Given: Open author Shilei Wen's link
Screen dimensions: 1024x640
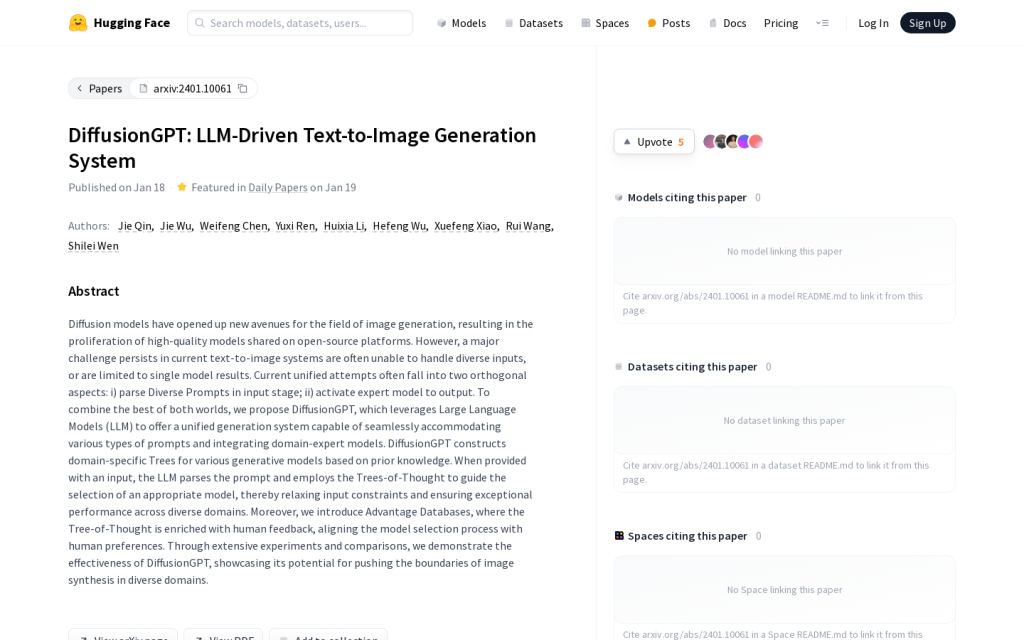Looking at the screenshot, I should [93, 246].
